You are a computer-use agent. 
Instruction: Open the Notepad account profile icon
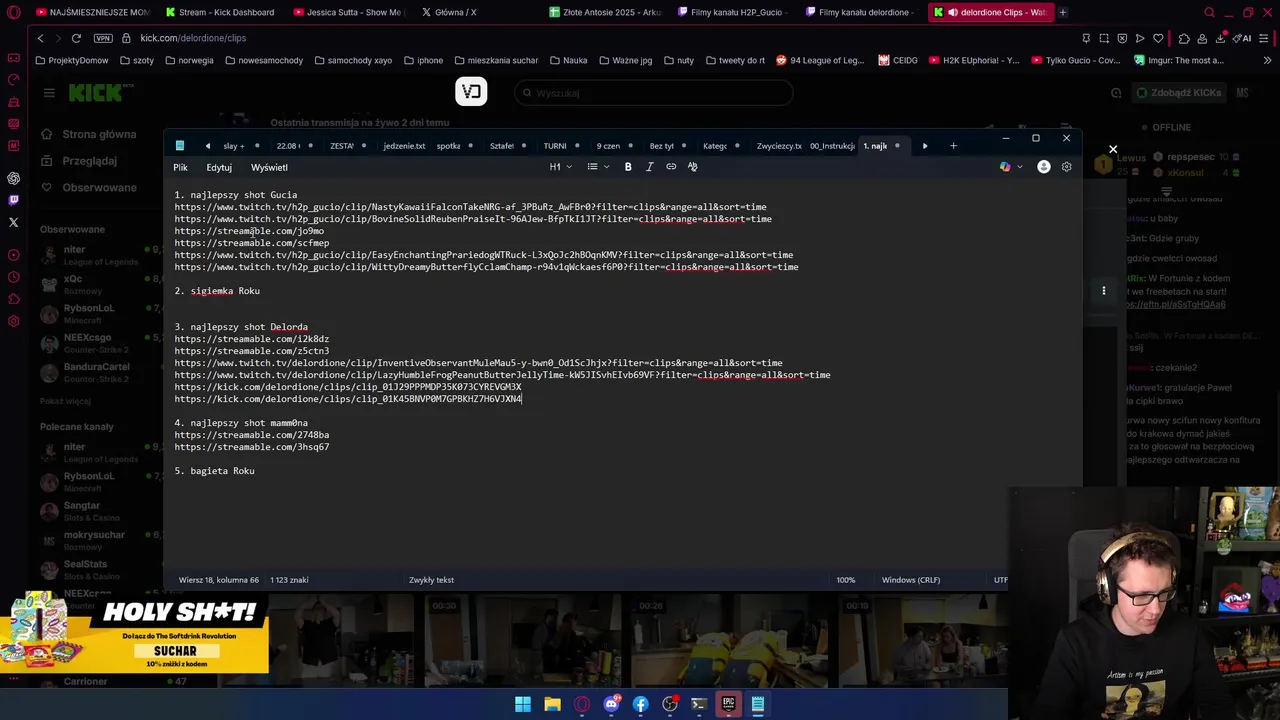tap(1044, 167)
